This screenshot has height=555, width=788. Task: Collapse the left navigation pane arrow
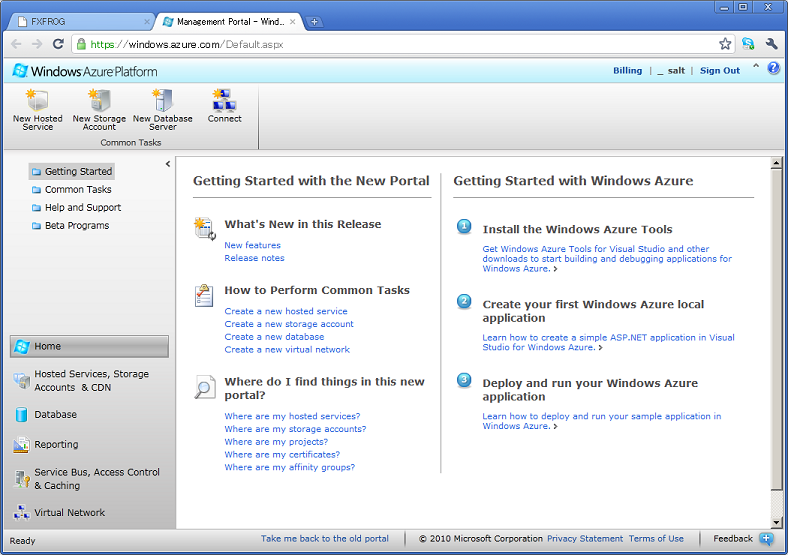coord(168,163)
